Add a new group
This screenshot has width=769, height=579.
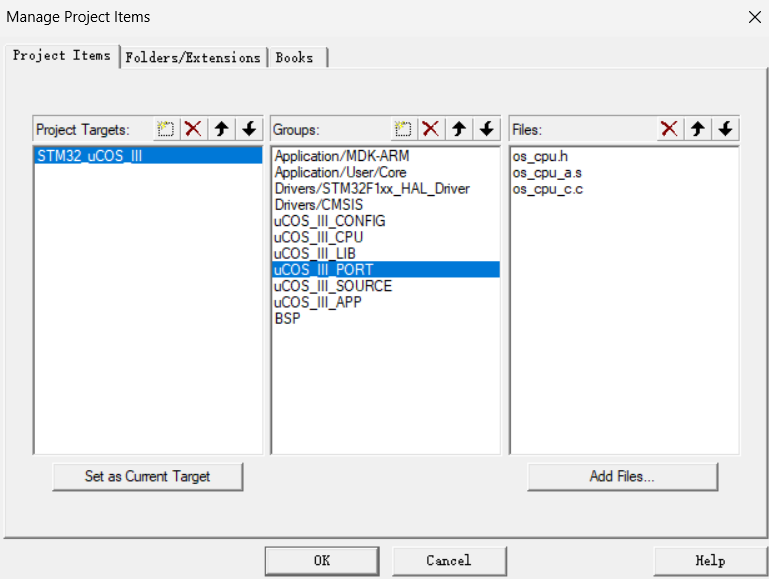pos(403,129)
